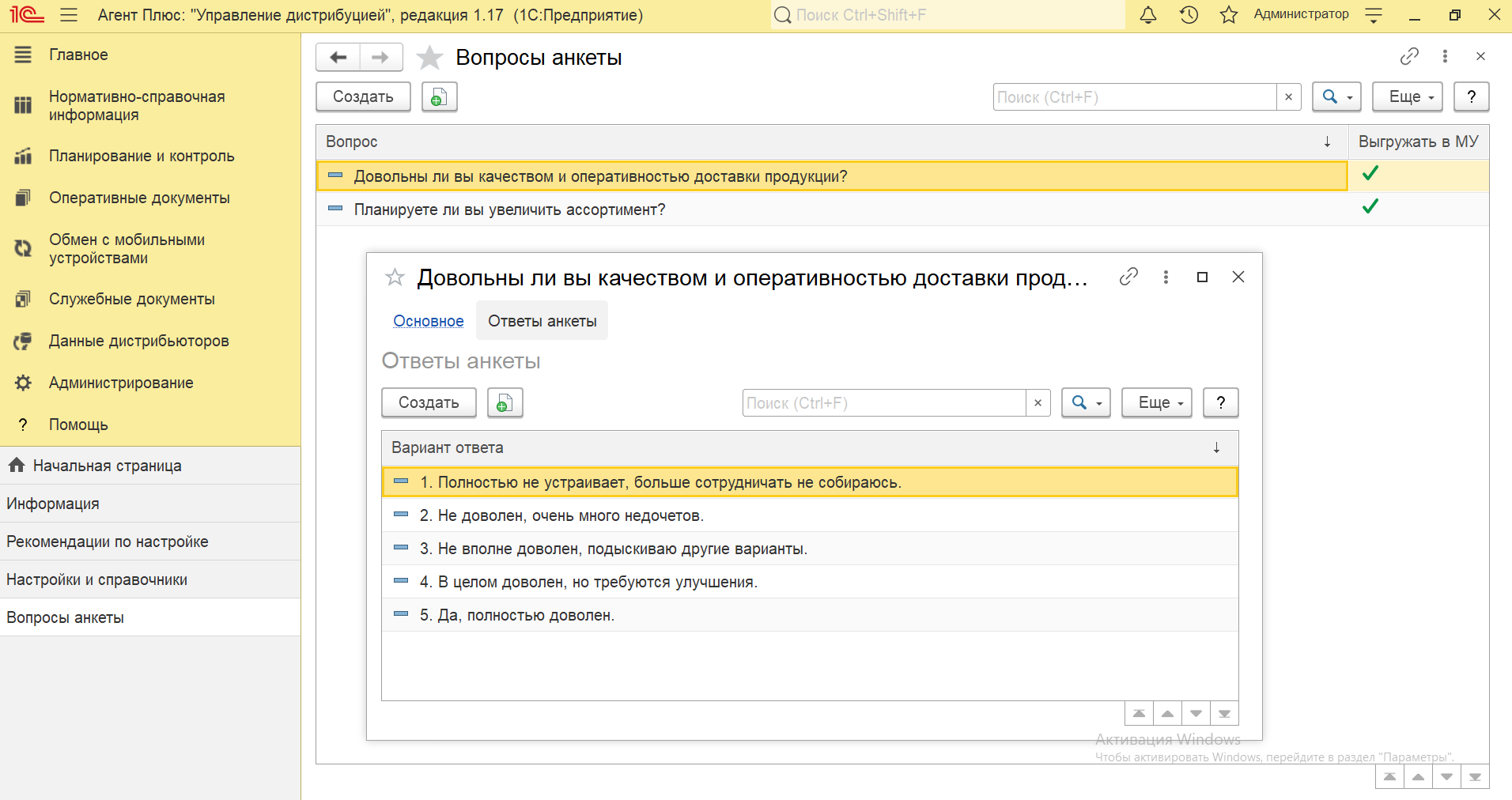
Task: Open find dropdown in answers list
Action: [1086, 402]
